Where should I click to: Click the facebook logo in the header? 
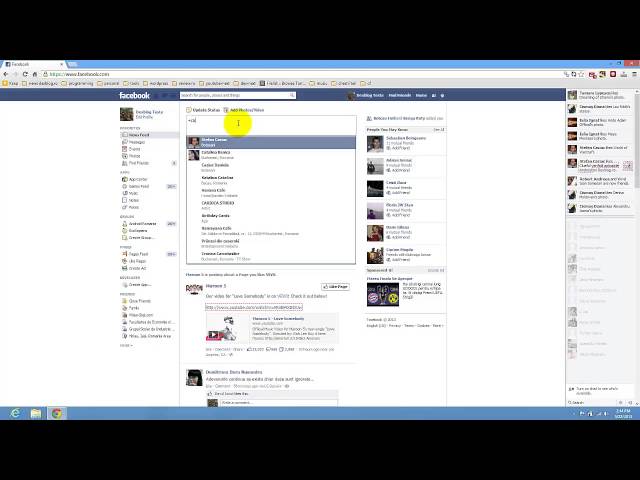tap(134, 96)
